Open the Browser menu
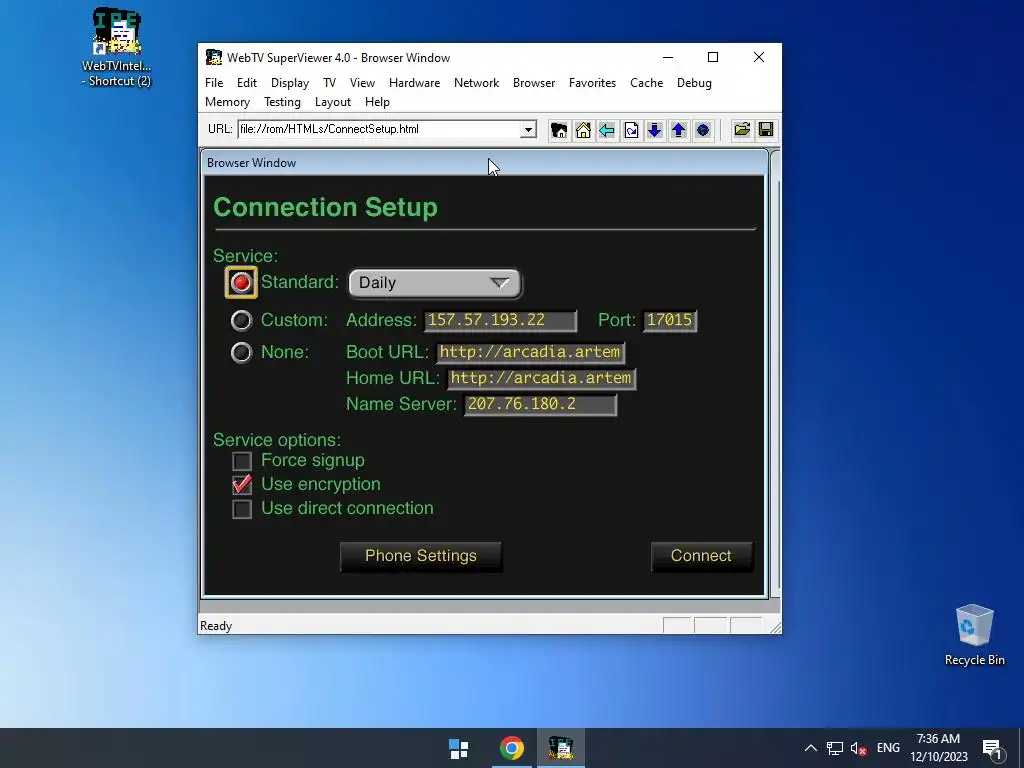The height and width of the screenshot is (768, 1024). (534, 83)
